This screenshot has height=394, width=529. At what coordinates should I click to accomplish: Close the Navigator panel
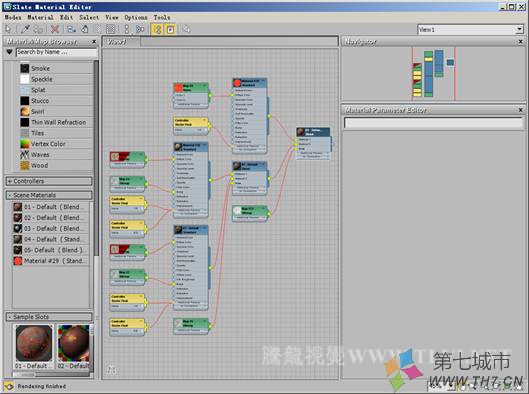tap(521, 41)
